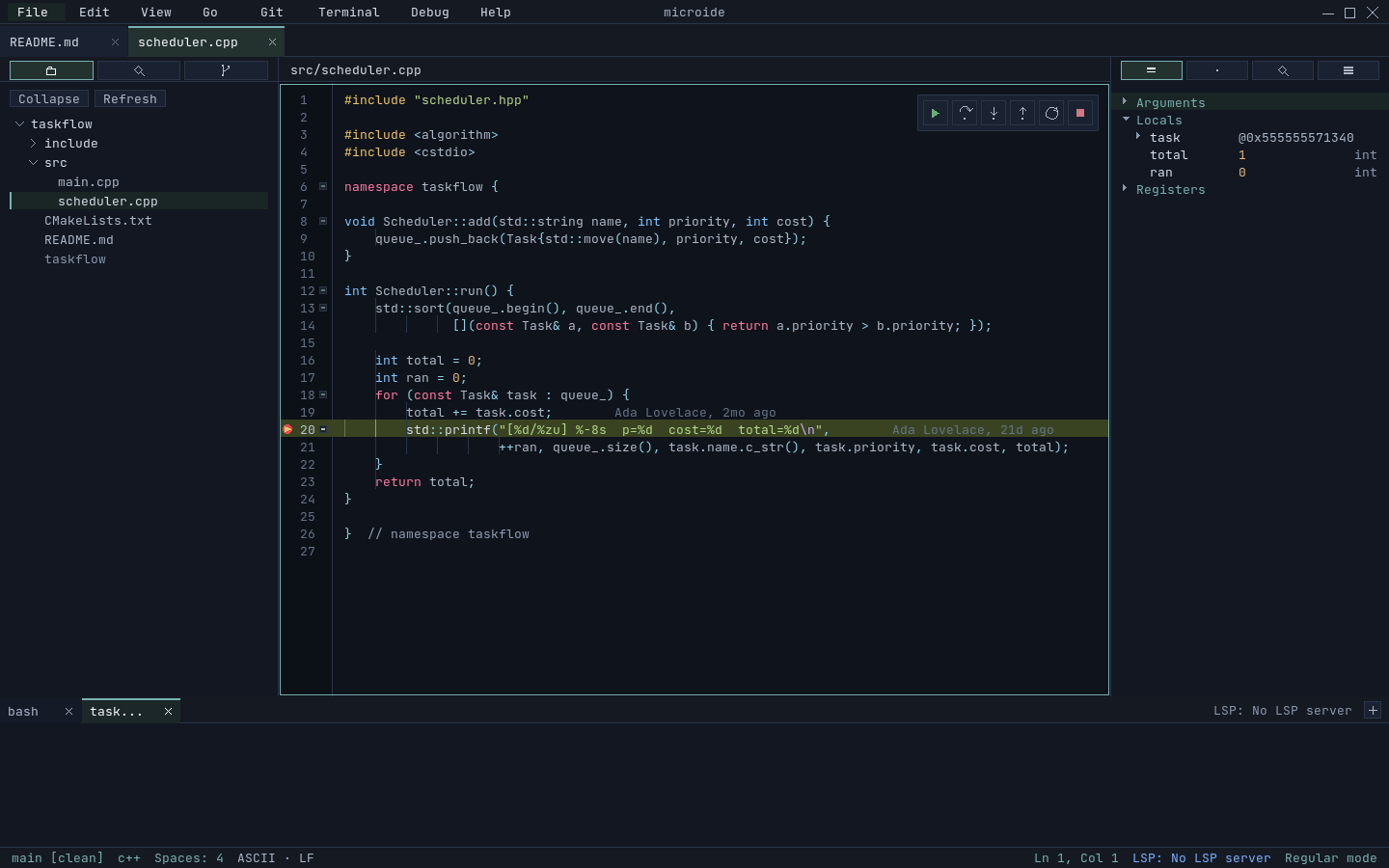
Task: Open the View menu
Action: [x=156, y=13]
